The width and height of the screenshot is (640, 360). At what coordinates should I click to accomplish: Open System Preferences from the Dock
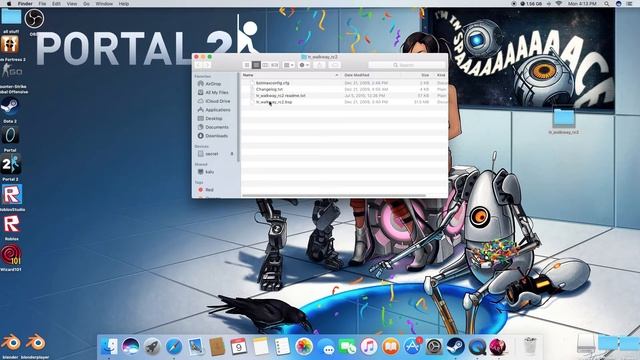click(434, 347)
